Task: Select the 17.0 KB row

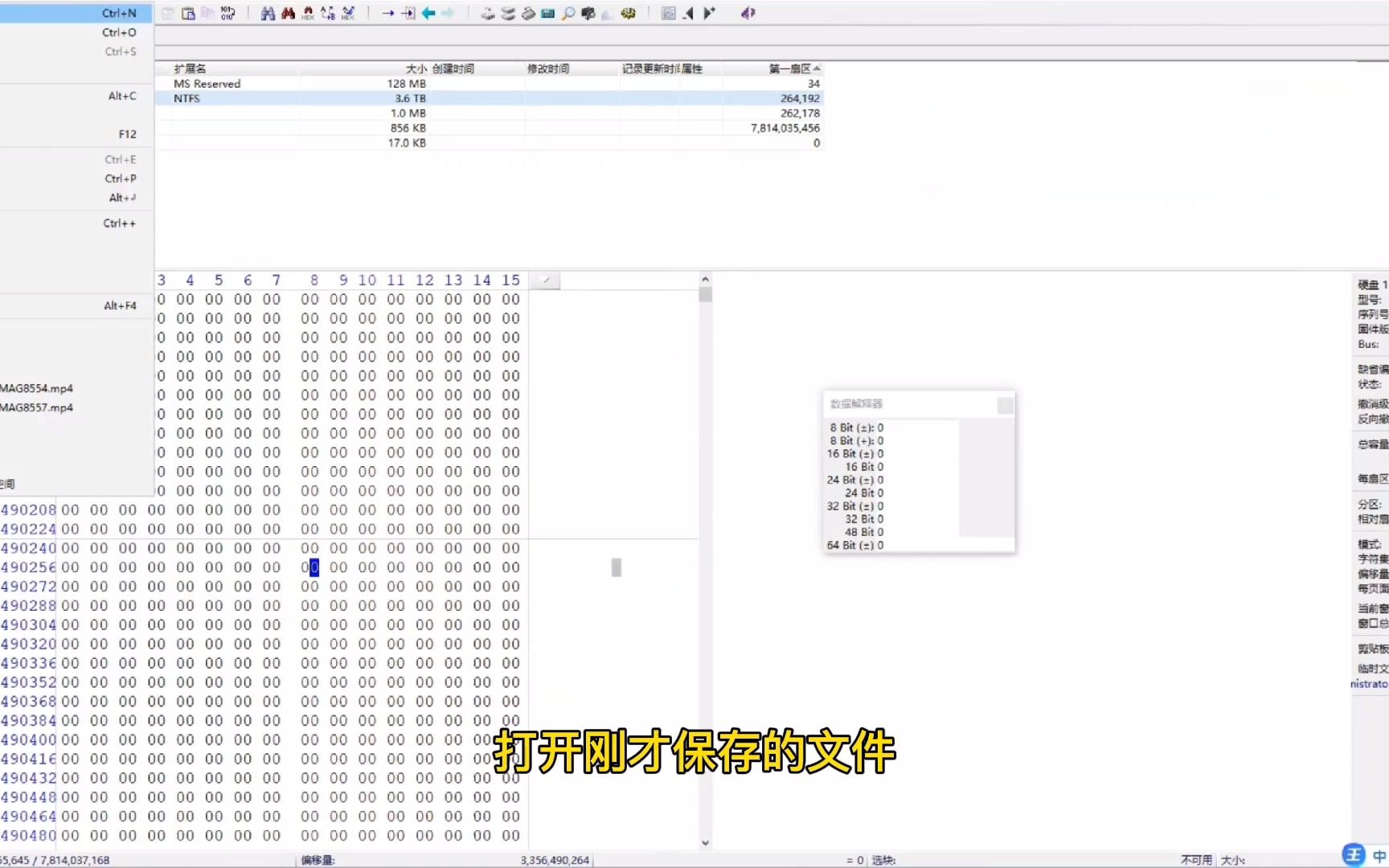Action: click(489, 143)
